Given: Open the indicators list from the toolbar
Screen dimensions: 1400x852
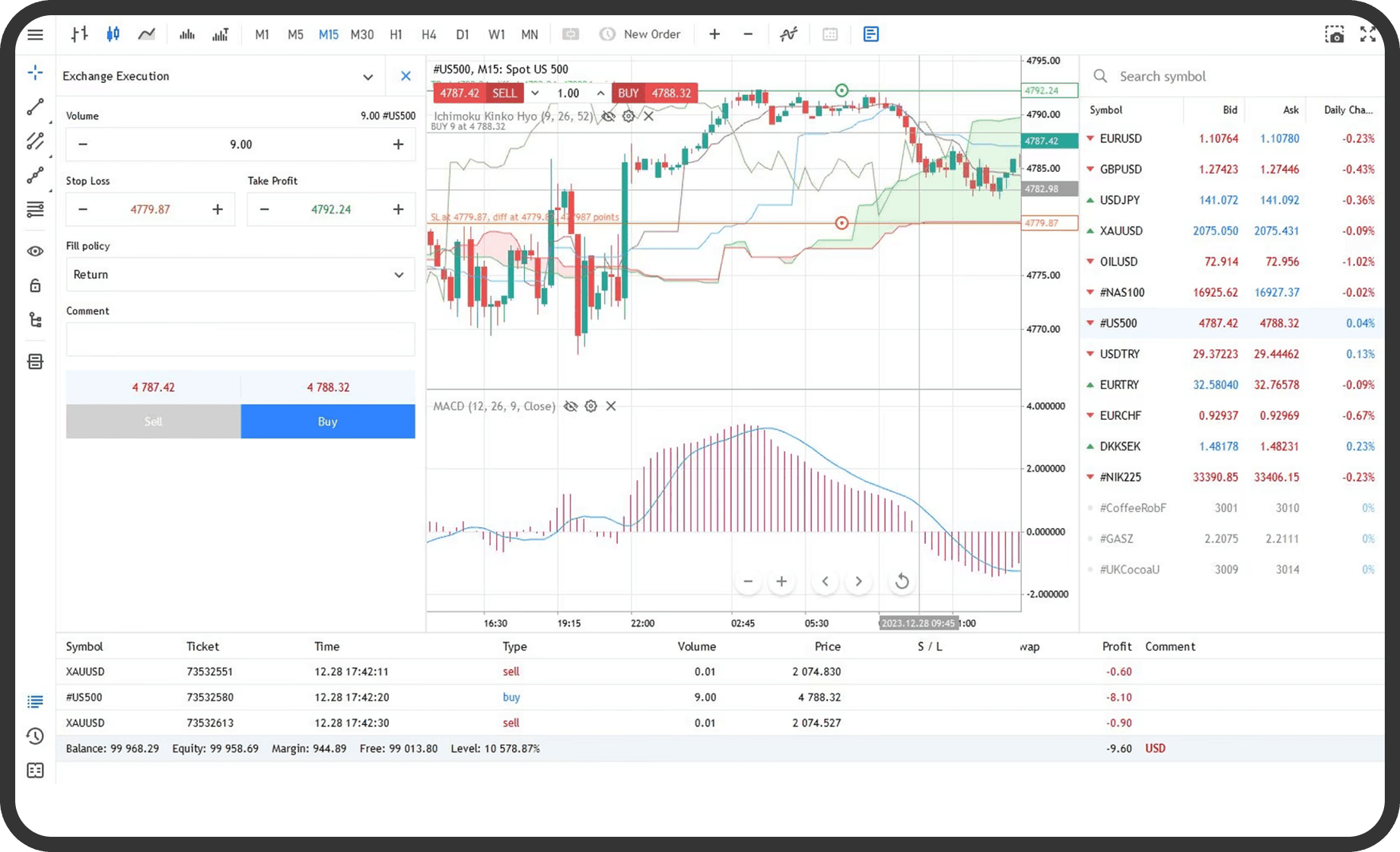Looking at the screenshot, I should [x=788, y=34].
